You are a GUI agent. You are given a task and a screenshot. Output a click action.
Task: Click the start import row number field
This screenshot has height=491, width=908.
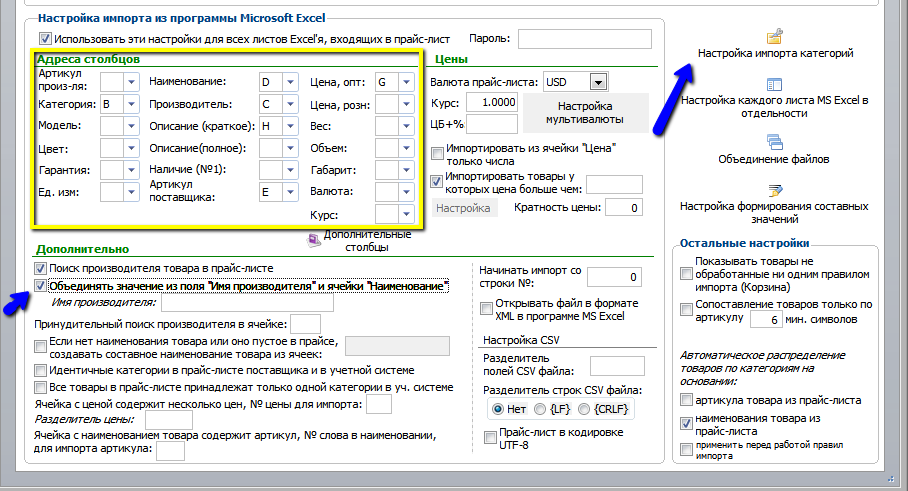click(614, 277)
